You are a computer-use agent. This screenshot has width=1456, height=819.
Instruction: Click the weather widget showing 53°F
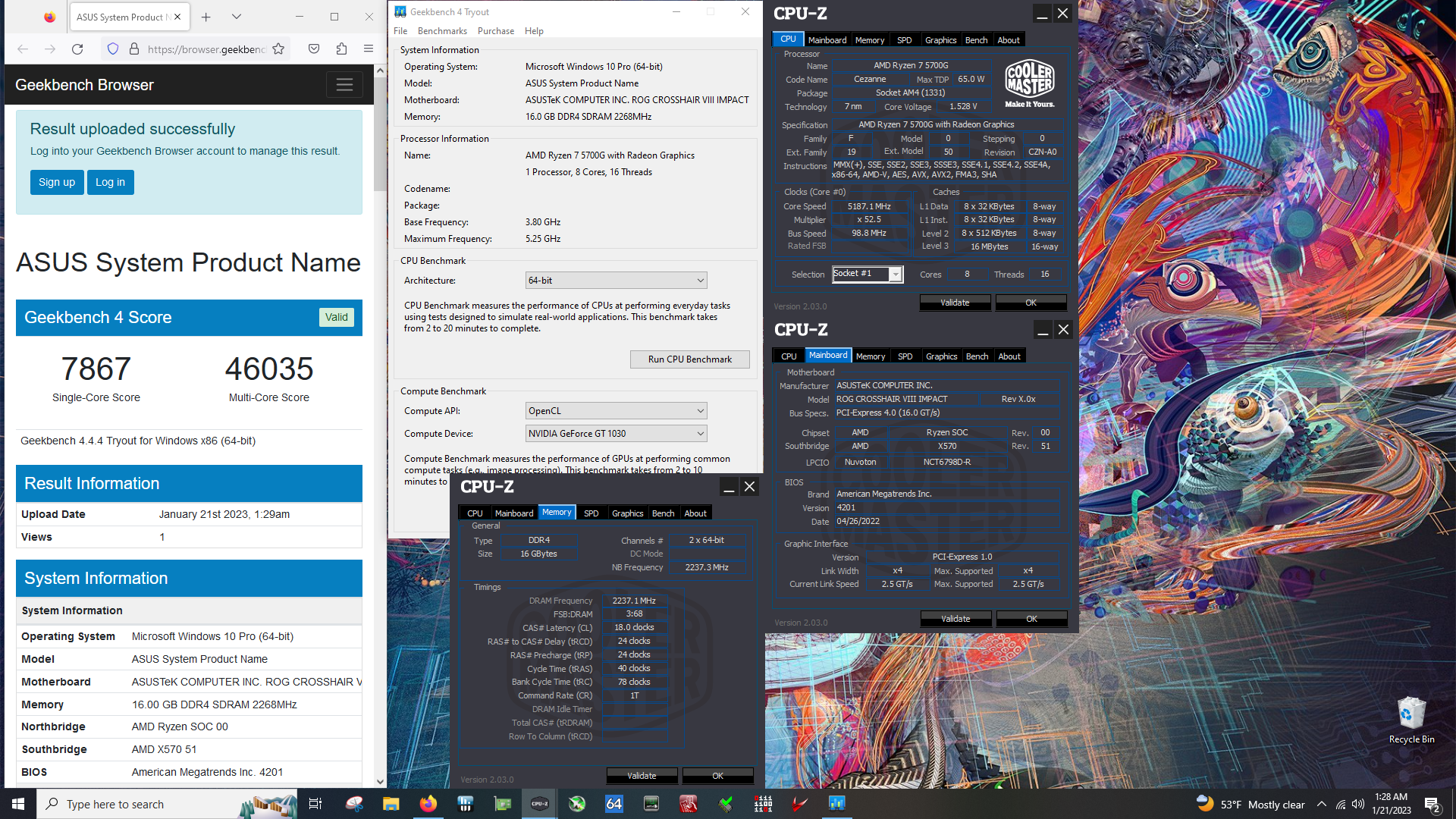pyautogui.click(x=1250, y=804)
